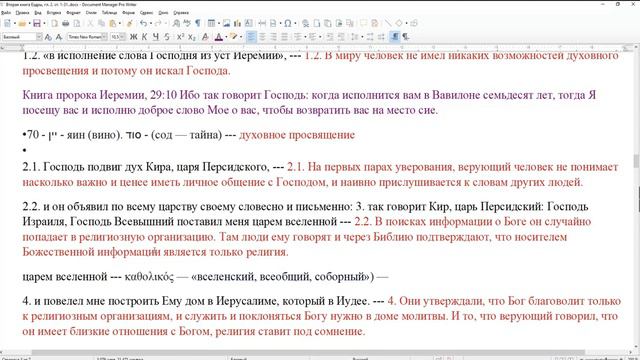Toggle Superscript x² formatting

click(180, 37)
